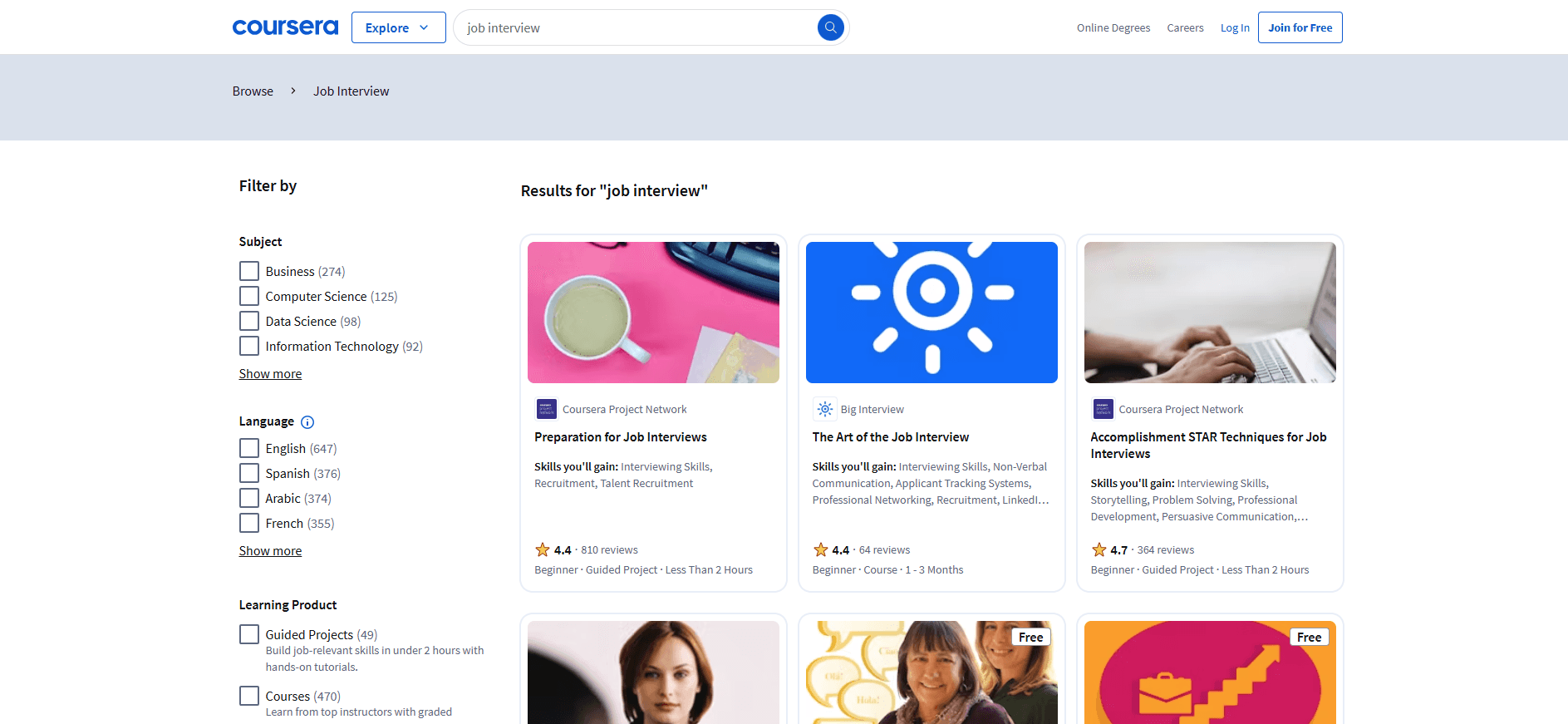Viewport: 1568px width, 724px height.
Task: Click the Job Interview breadcrumb
Action: click(x=351, y=91)
